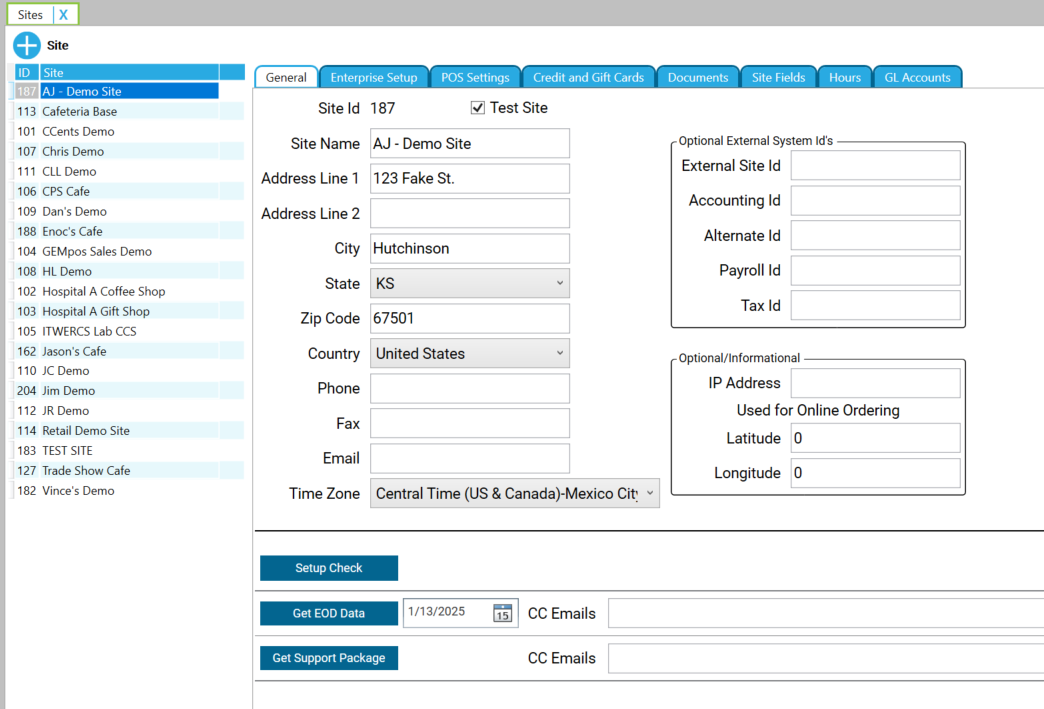Click the Get EOD Data button
1044x709 pixels.
coord(329,613)
